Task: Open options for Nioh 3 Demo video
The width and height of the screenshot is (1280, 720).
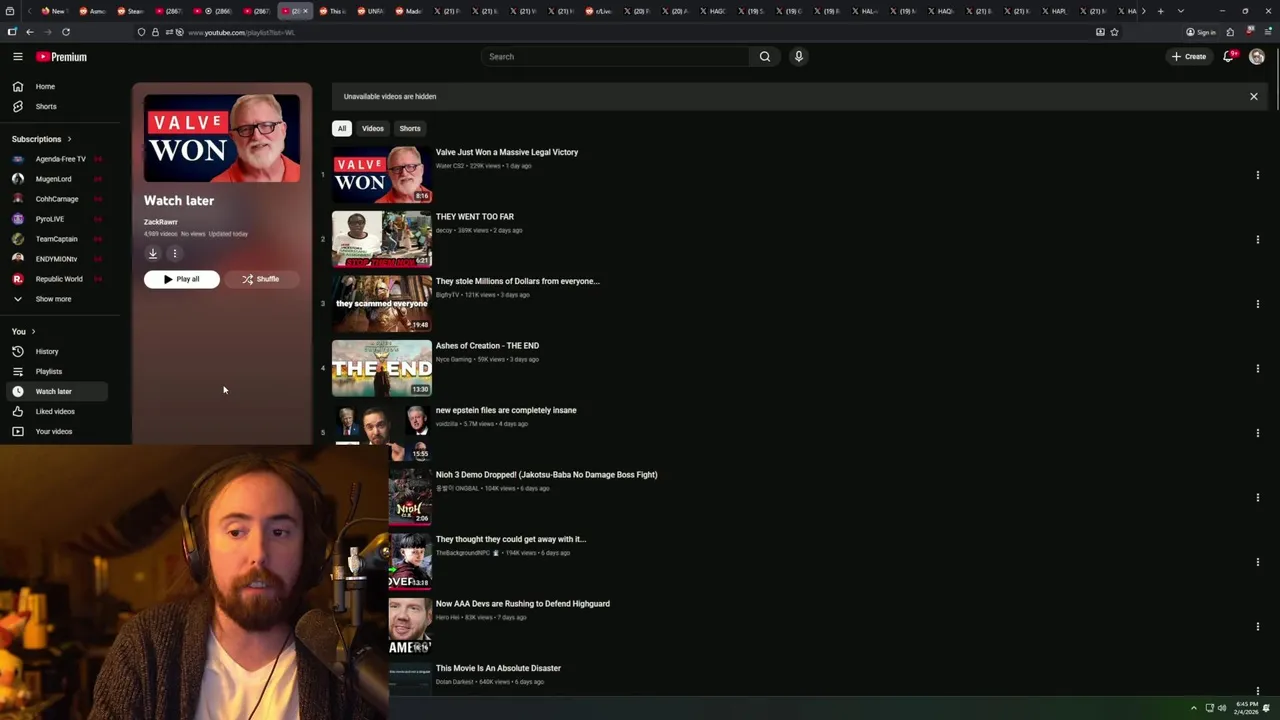Action: click(x=1258, y=498)
